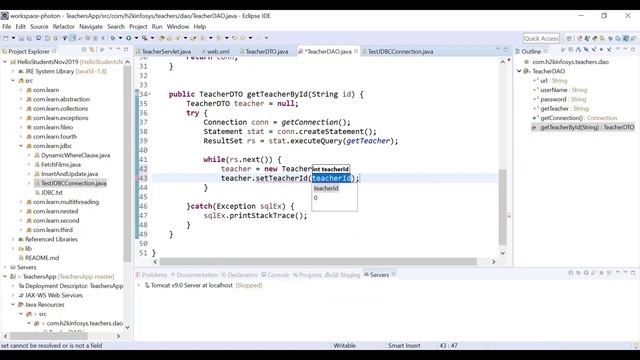Open the Problems view tab
The image size is (640, 360).
point(151,275)
